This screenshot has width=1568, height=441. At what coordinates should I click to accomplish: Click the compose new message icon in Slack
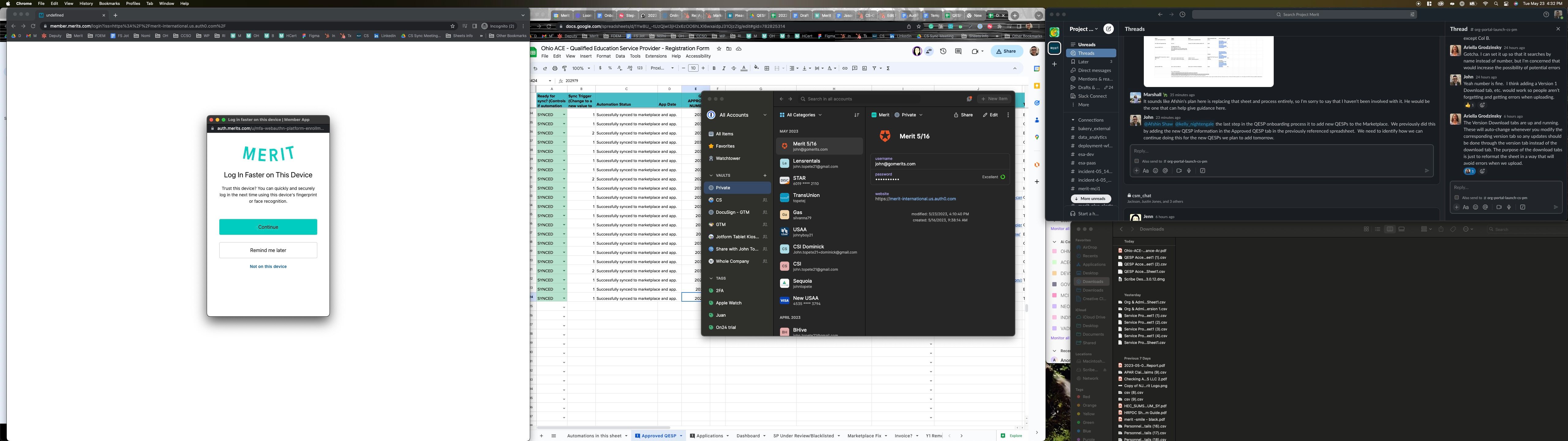(1108, 28)
